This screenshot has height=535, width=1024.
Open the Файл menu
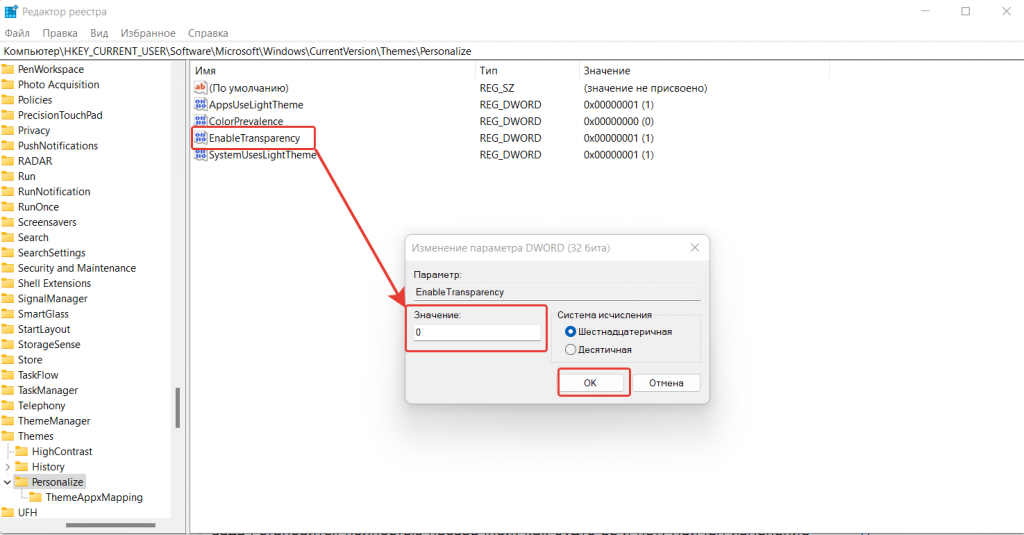point(17,33)
